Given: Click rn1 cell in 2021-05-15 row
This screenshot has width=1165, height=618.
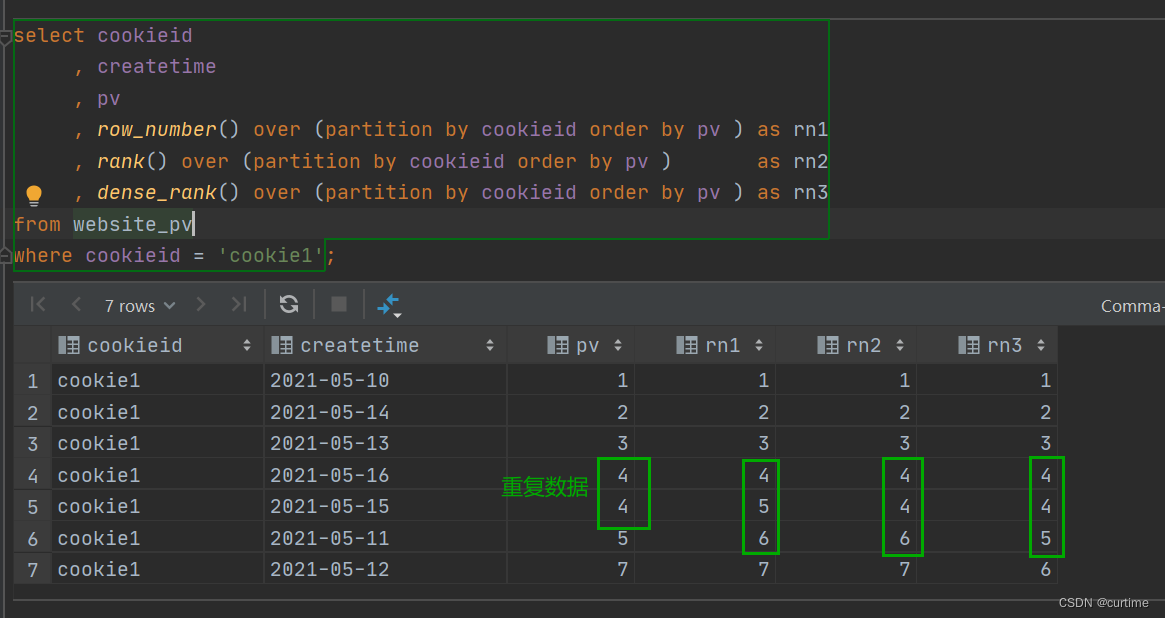Looking at the screenshot, I should click(x=705, y=507).
